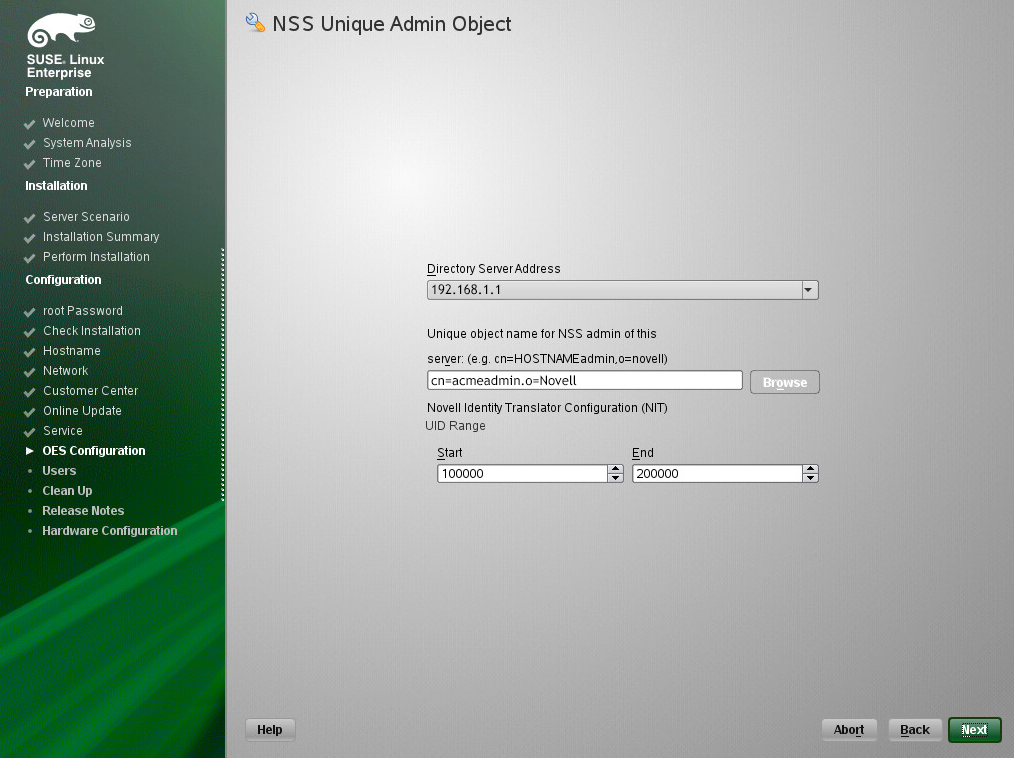Select Hardware Configuration step in sidebar
This screenshot has width=1014, height=758.
pos(110,531)
